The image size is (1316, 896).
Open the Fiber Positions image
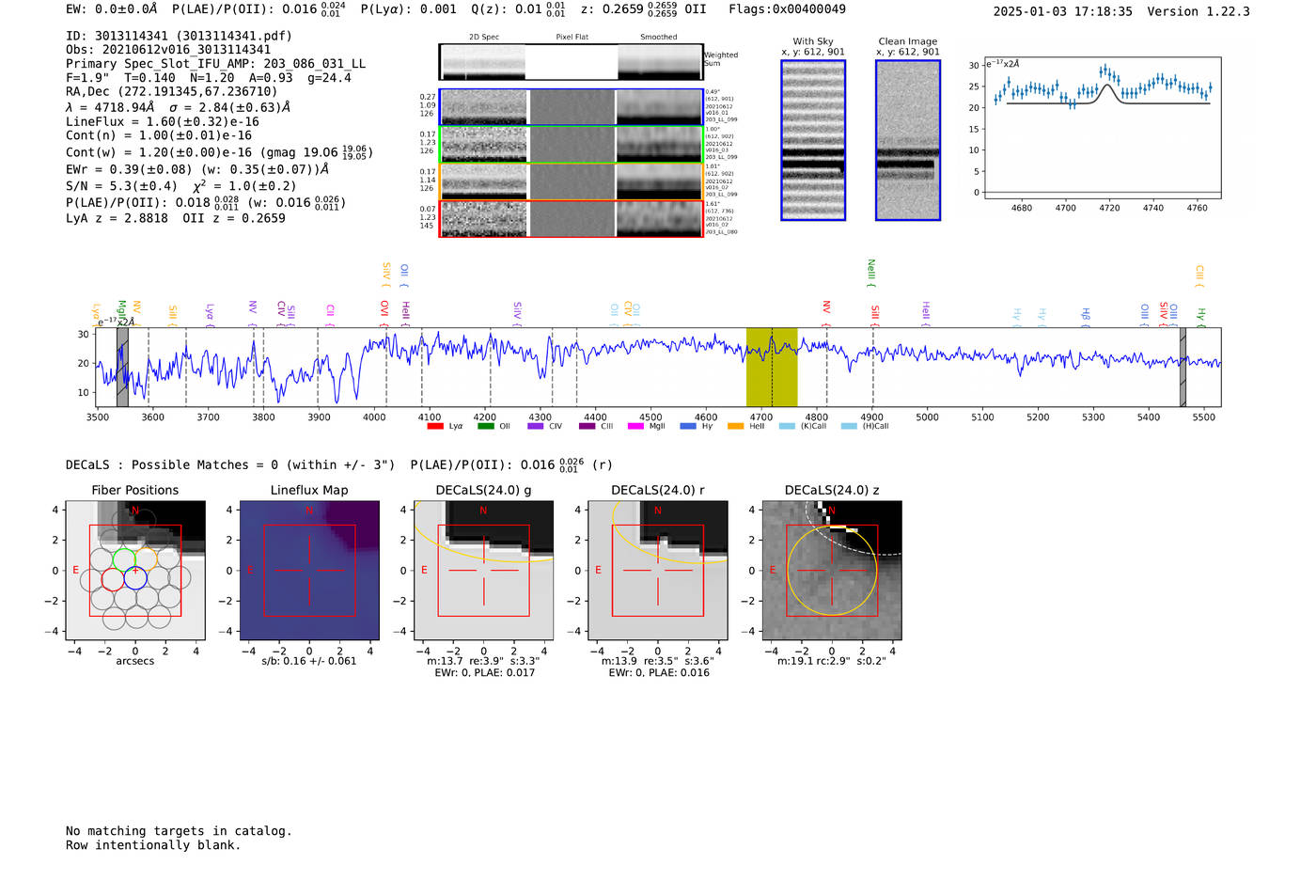pyautogui.click(x=135, y=571)
